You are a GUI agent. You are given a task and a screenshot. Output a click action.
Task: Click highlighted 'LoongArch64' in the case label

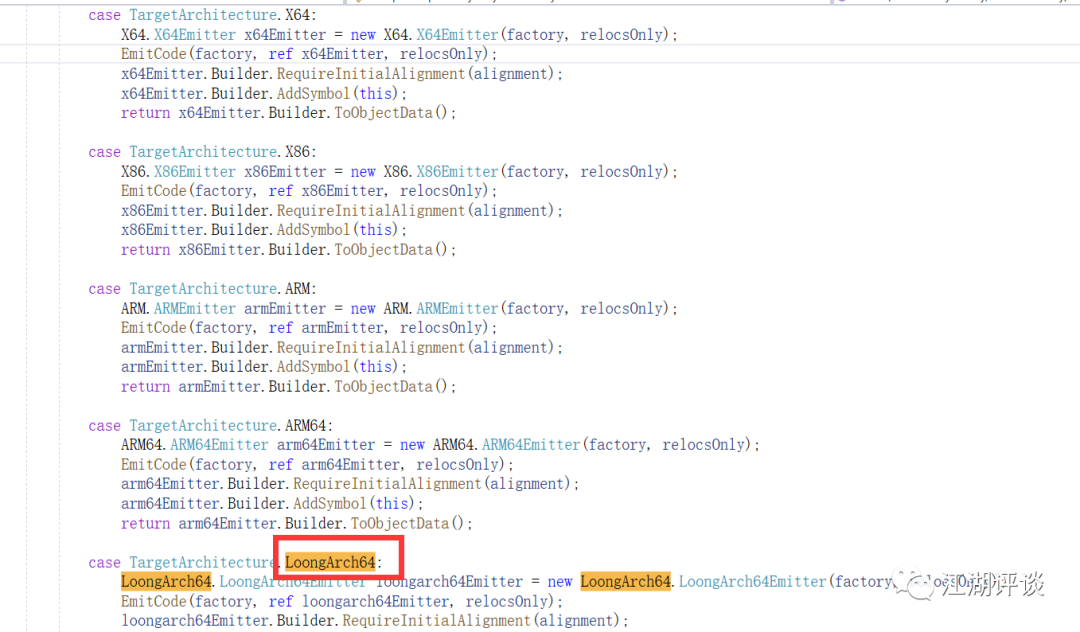pyautogui.click(x=330, y=562)
